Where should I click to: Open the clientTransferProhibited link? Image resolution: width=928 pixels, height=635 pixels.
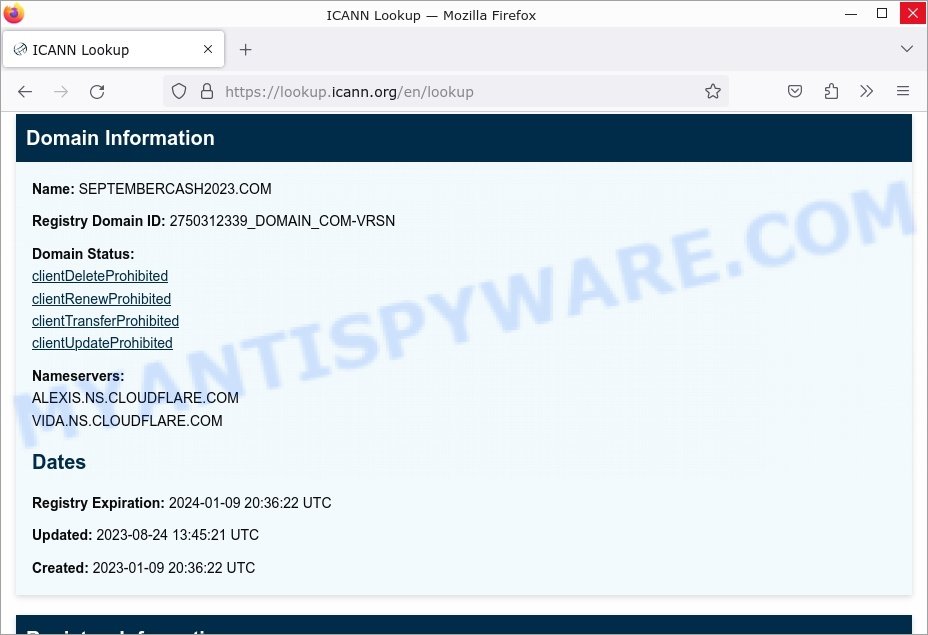(x=105, y=321)
